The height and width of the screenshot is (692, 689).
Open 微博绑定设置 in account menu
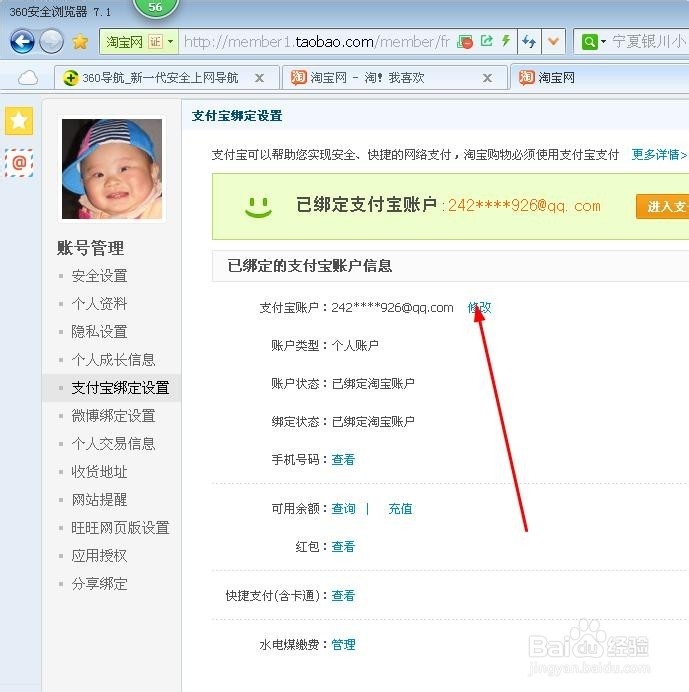113,416
